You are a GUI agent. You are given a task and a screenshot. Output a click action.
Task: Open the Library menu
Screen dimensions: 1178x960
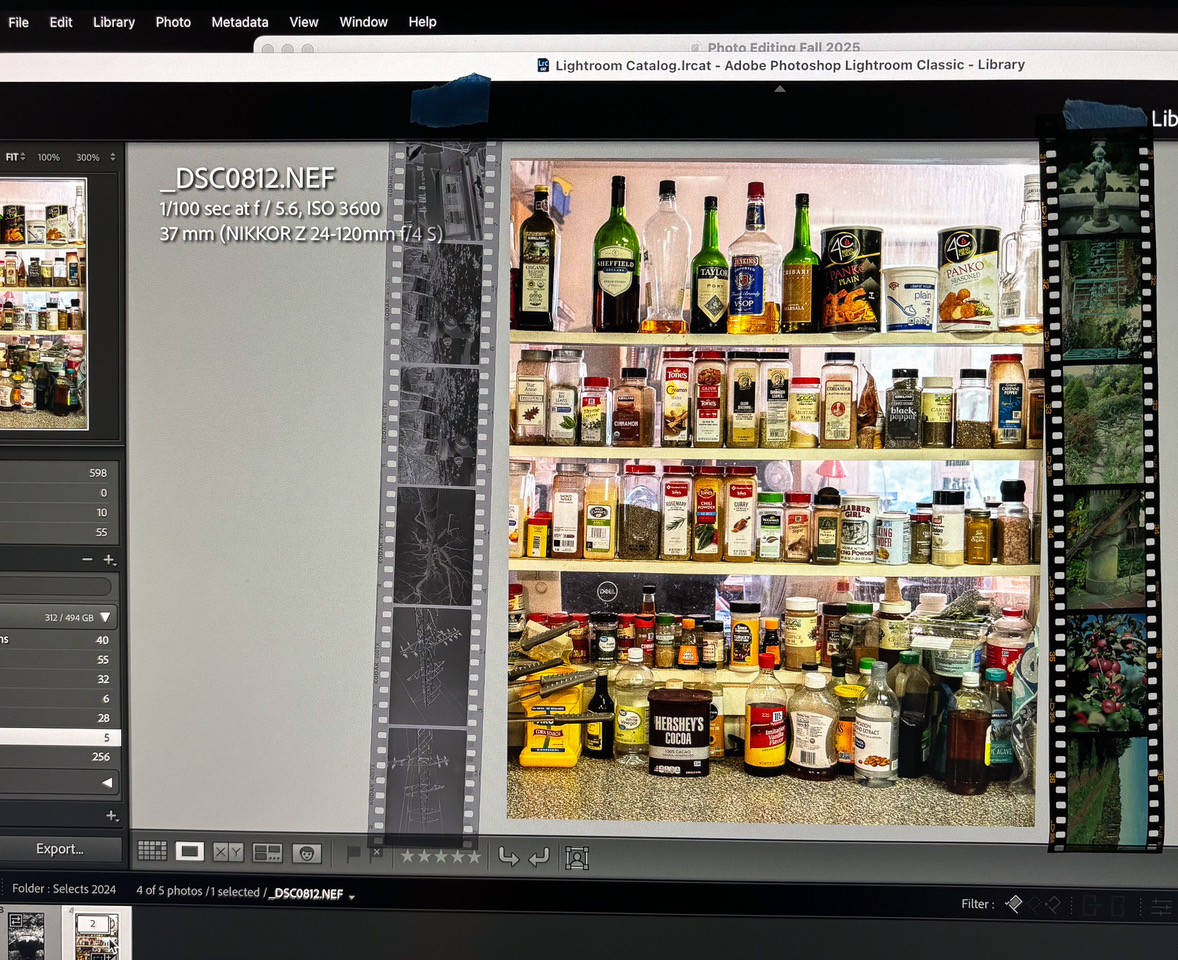click(113, 22)
